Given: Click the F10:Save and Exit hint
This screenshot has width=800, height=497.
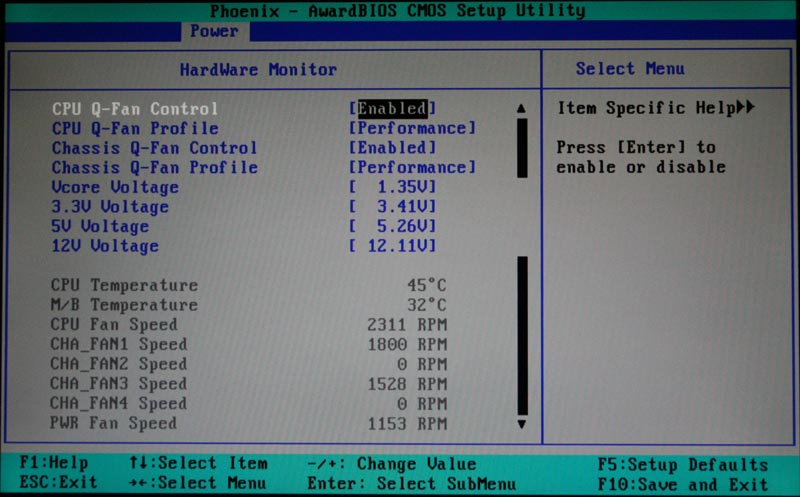Looking at the screenshot, I should pos(683,484).
